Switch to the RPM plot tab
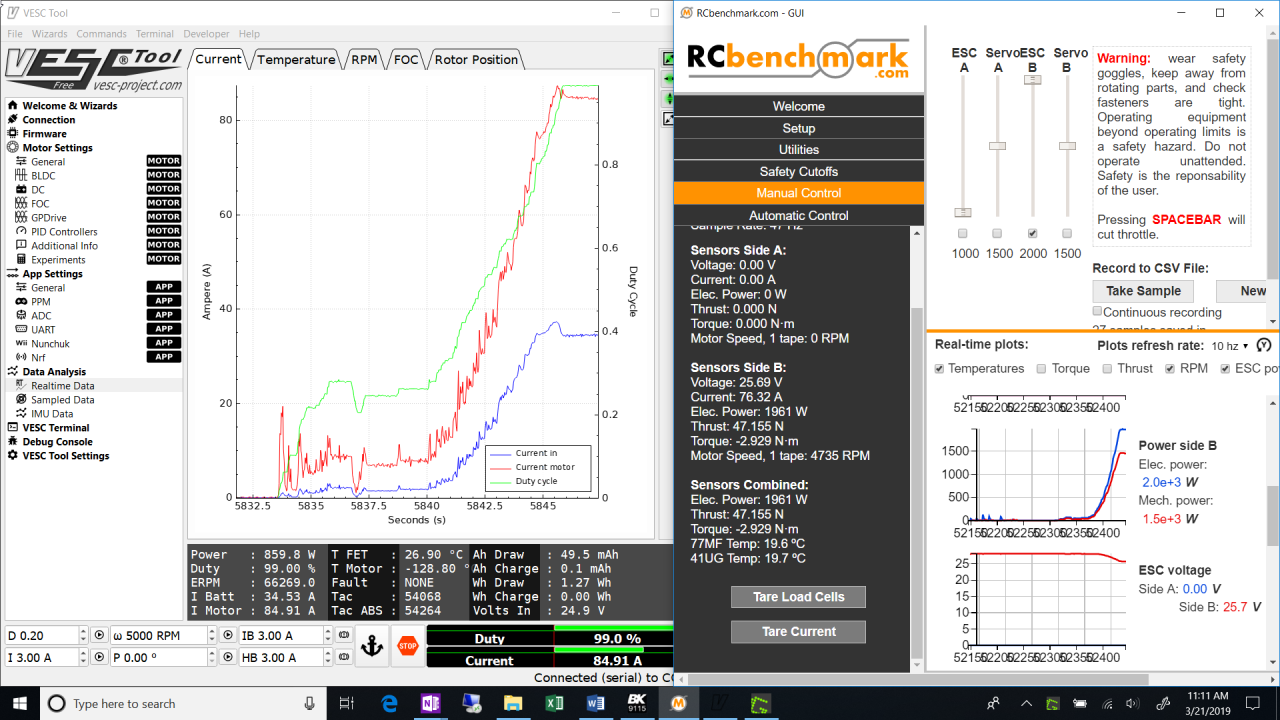 [x=364, y=59]
